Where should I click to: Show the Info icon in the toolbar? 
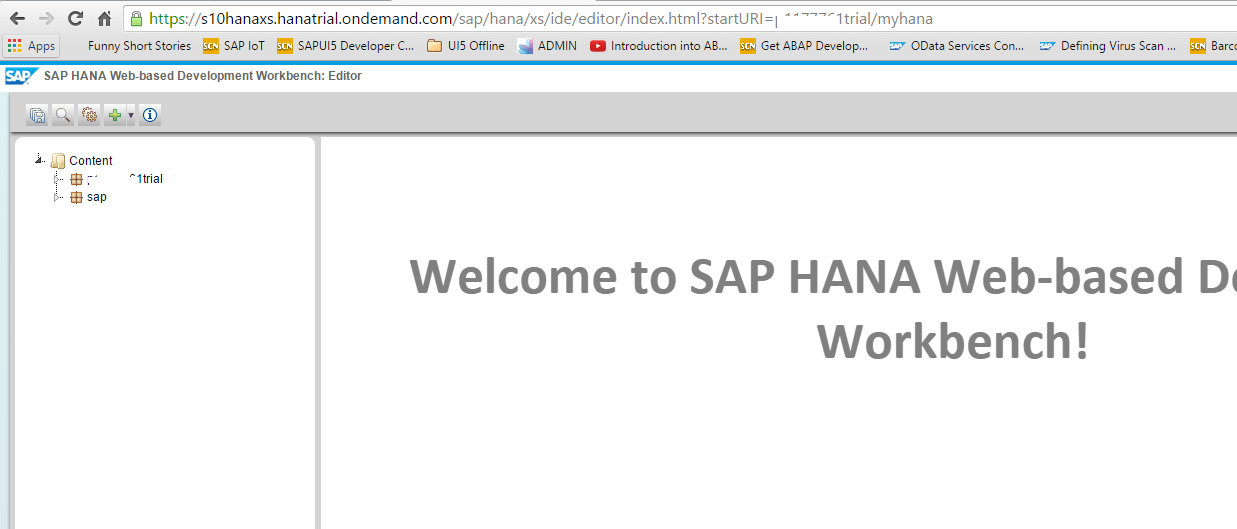pos(150,115)
